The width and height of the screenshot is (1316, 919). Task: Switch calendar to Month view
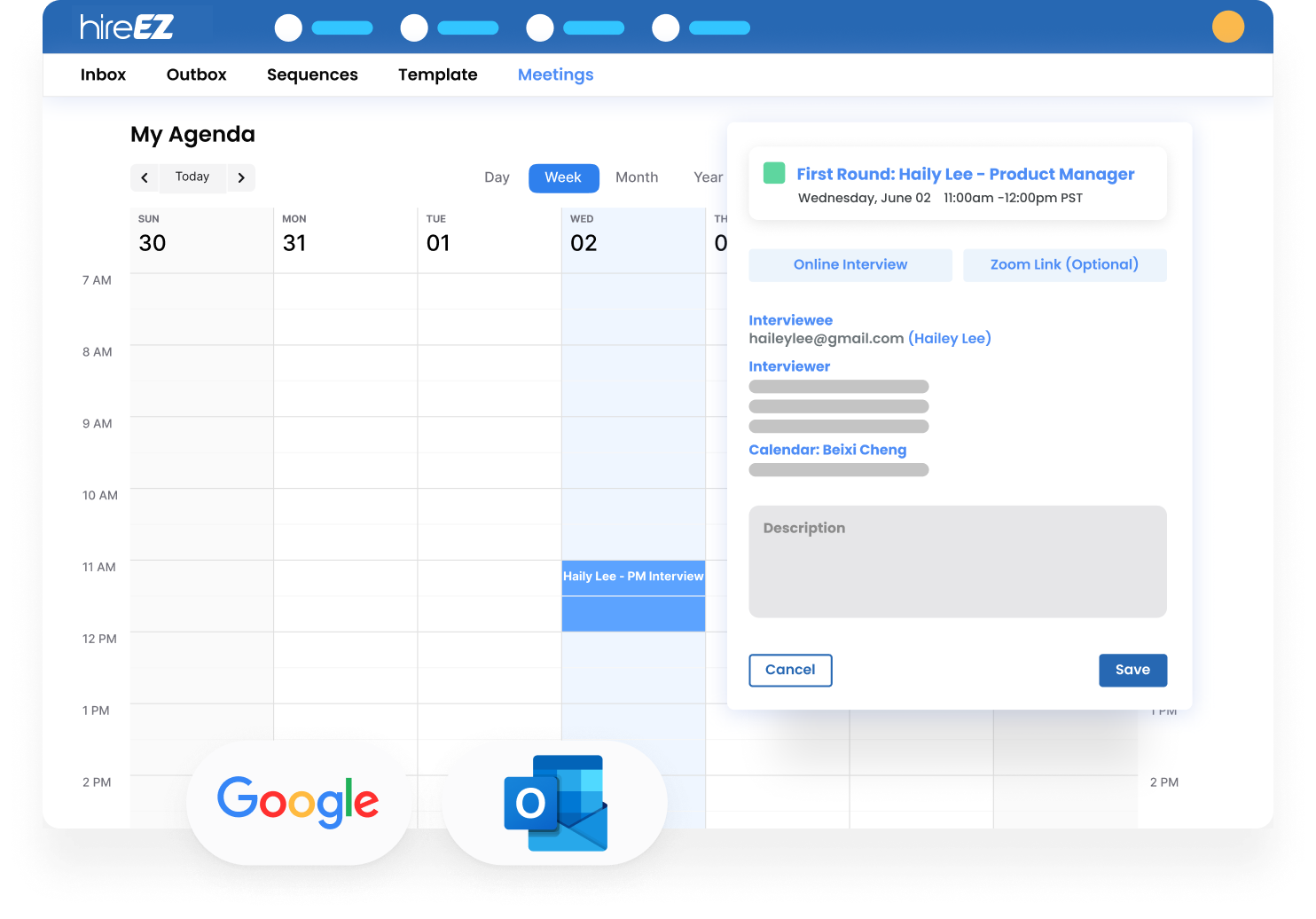637,177
